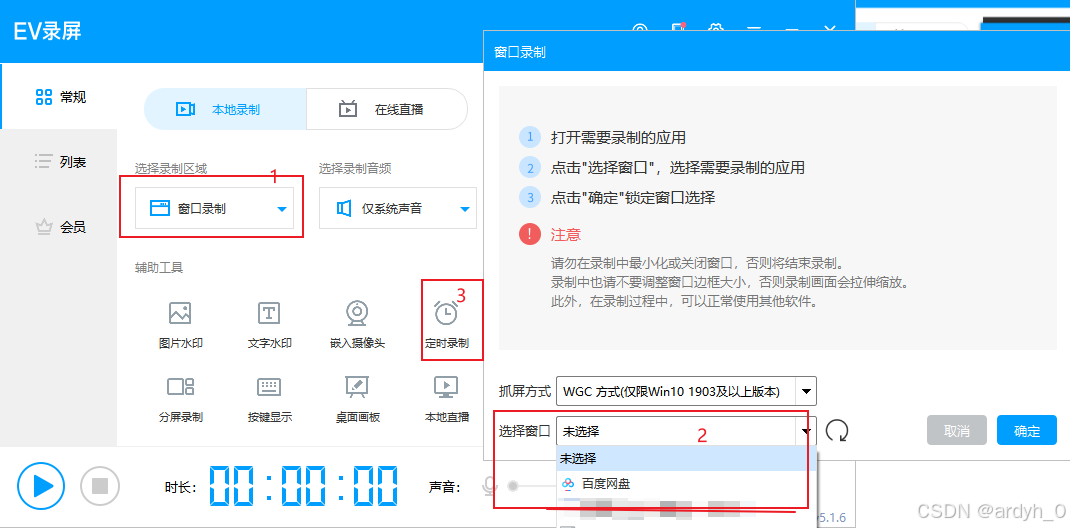Viewport: 1070px width, 528px height.
Task: Choose 百度网盘 in the window dropdown list
Action: 687,484
